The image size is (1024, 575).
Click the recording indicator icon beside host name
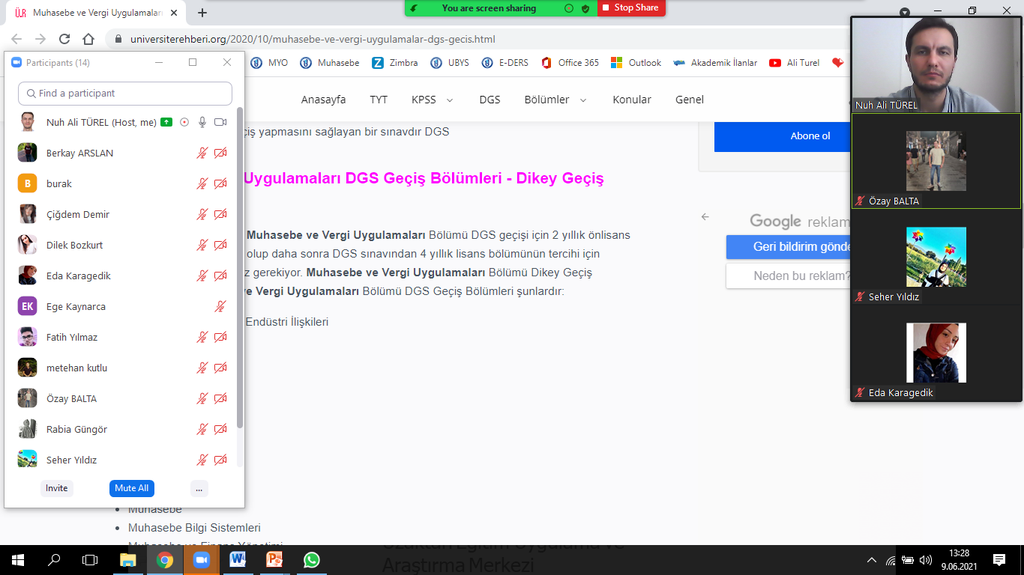184,122
